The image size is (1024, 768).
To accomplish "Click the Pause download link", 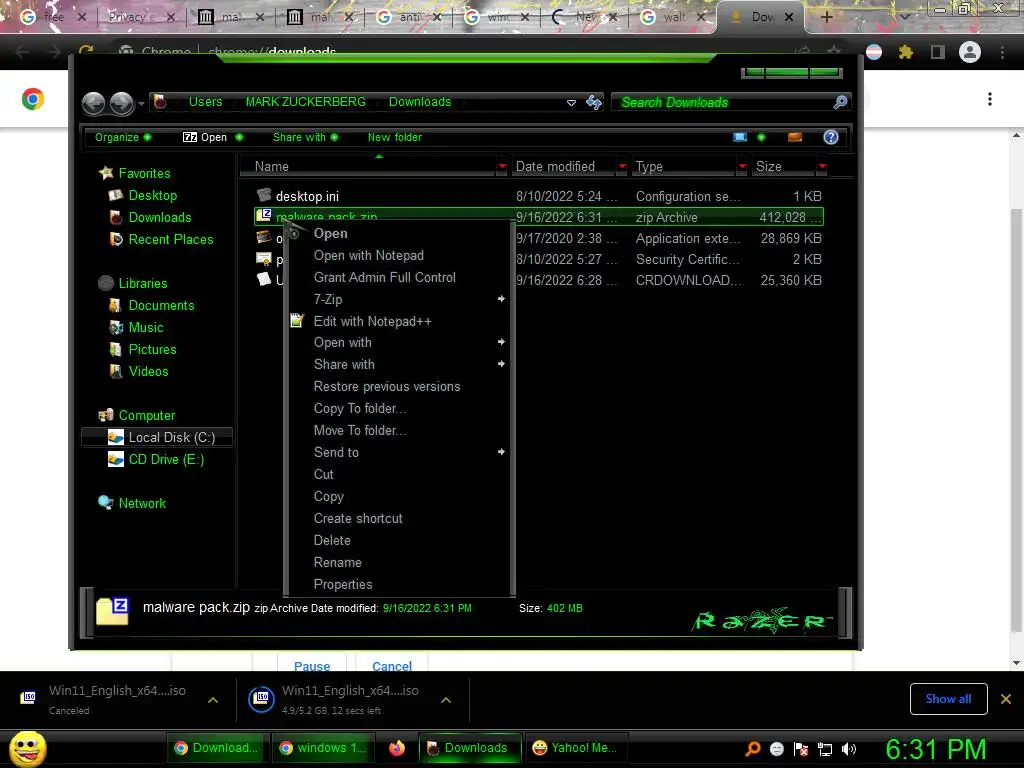I will [312, 665].
